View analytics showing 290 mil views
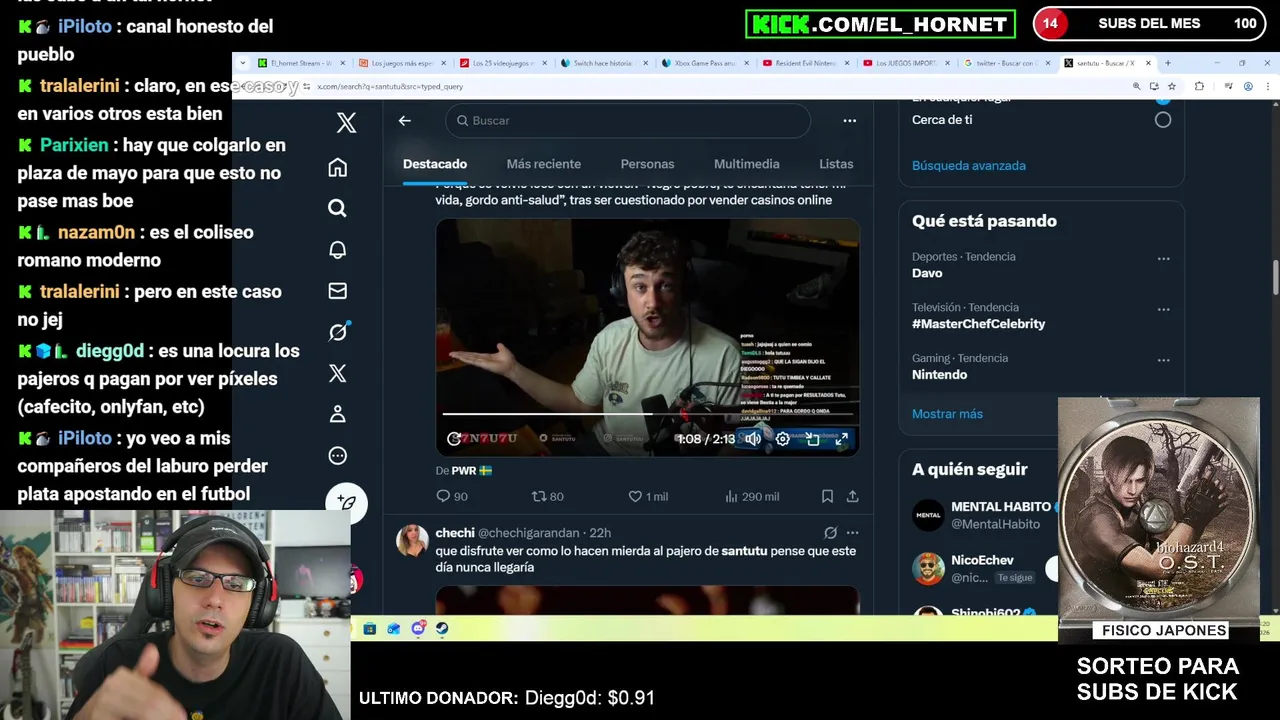Image resolution: width=1280 pixels, height=720 pixels. [x=751, y=496]
